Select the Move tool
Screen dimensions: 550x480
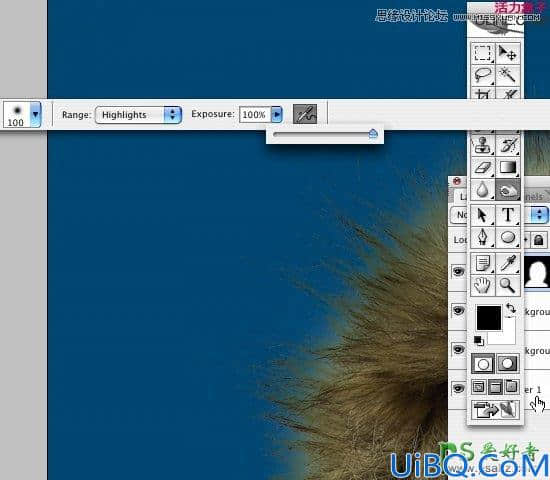click(508, 53)
